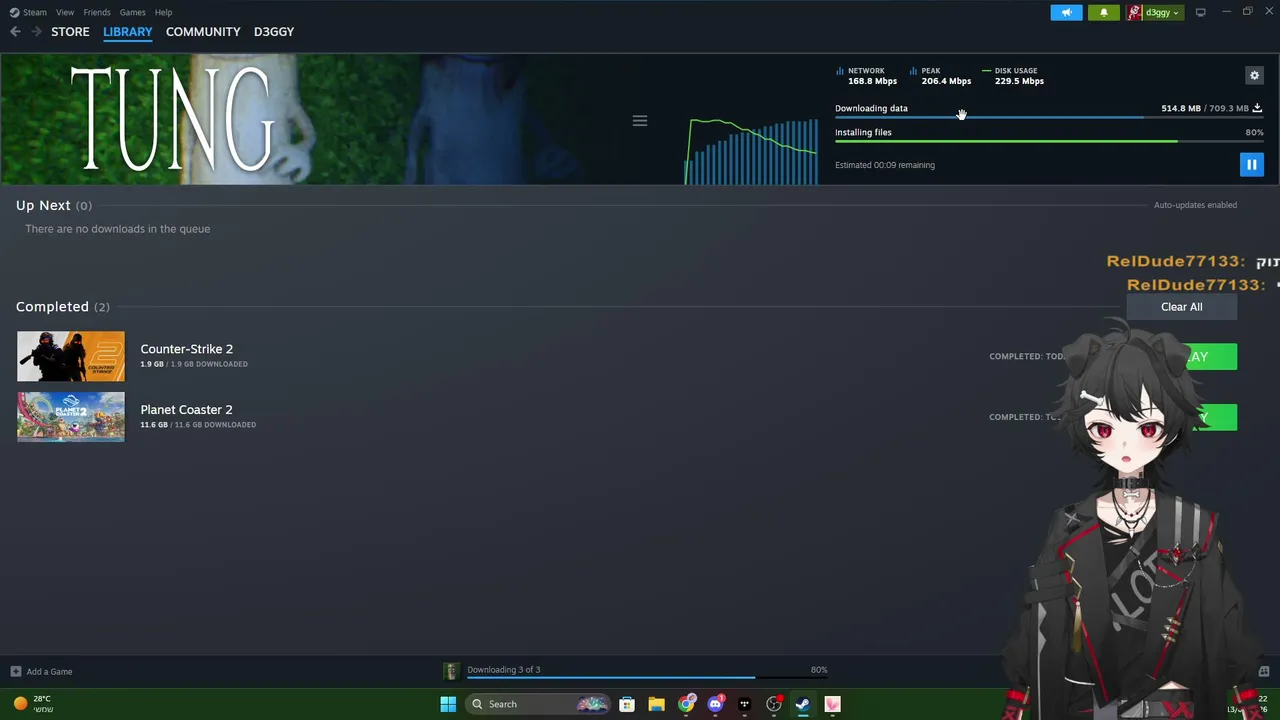1280x720 pixels.
Task: Select the Counter-Strike 2 title
Action: pyautogui.click(x=186, y=349)
